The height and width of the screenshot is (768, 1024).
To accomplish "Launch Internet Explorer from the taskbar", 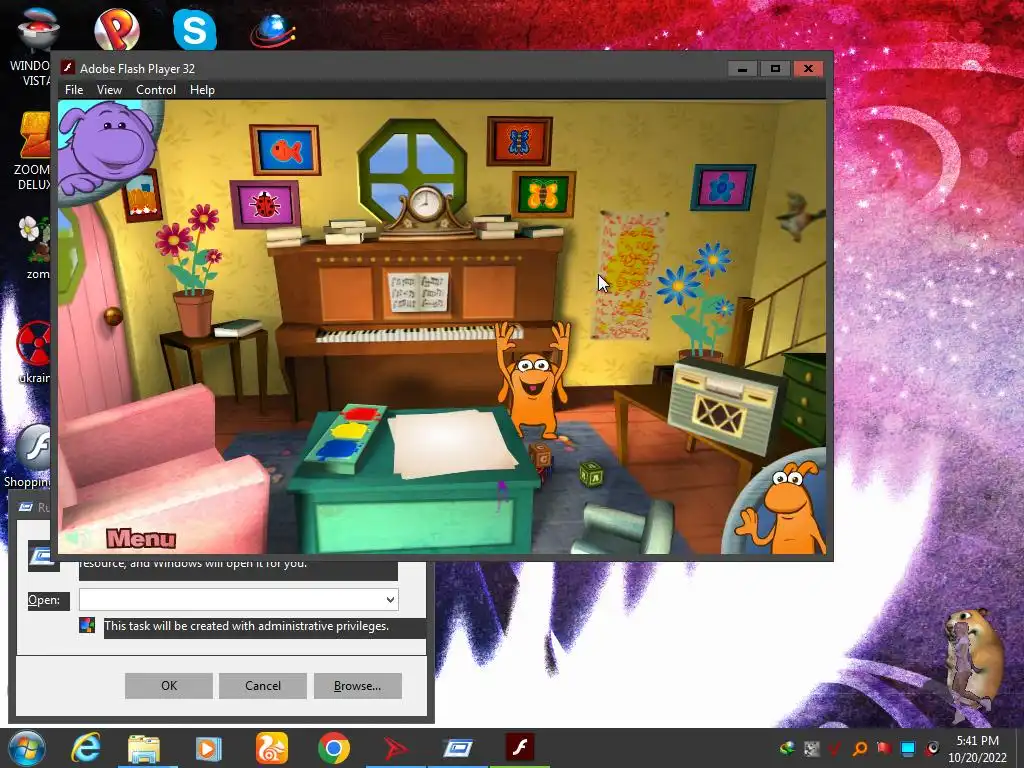I will pyautogui.click(x=86, y=748).
